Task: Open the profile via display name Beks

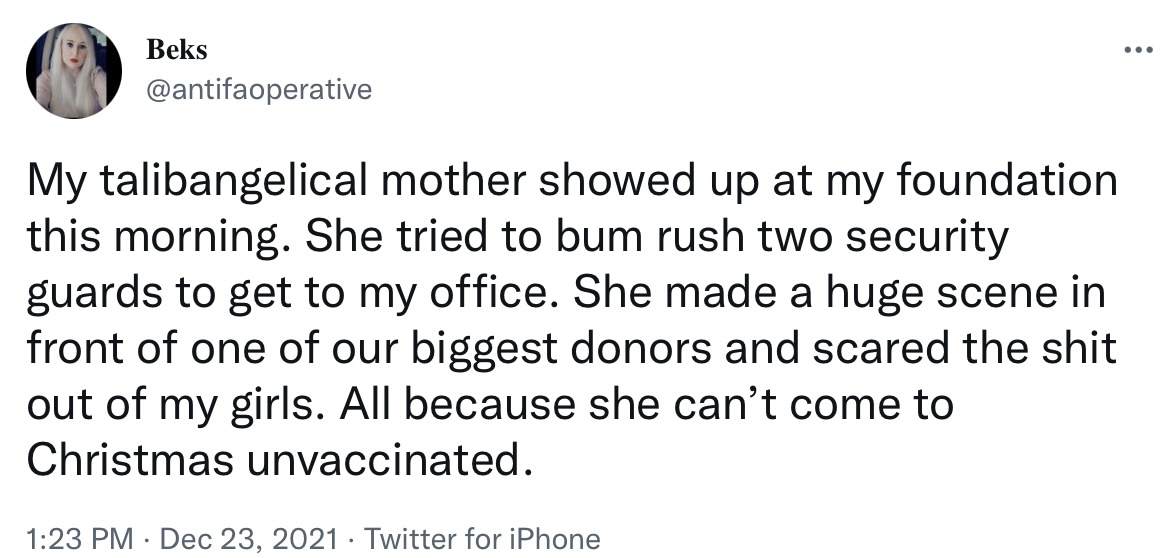Action: (176, 50)
